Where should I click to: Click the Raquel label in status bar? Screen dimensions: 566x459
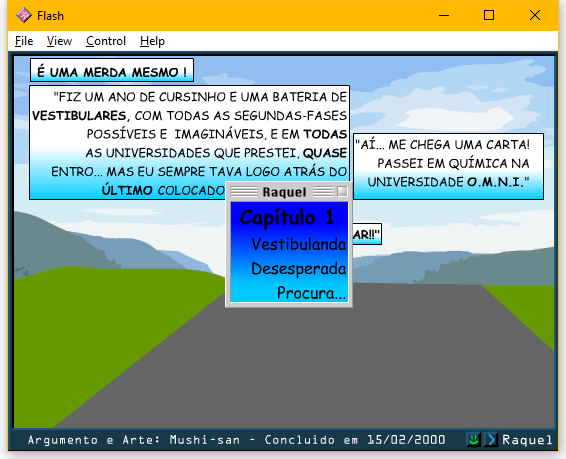click(x=527, y=440)
